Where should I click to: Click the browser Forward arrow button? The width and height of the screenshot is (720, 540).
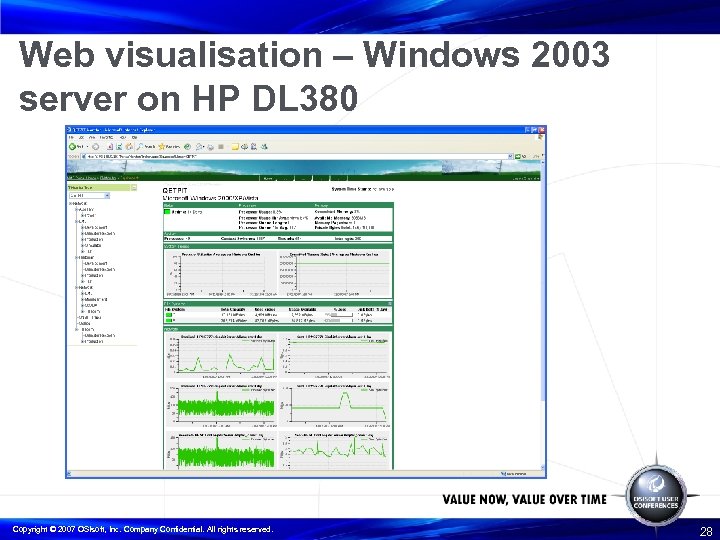pos(96,147)
